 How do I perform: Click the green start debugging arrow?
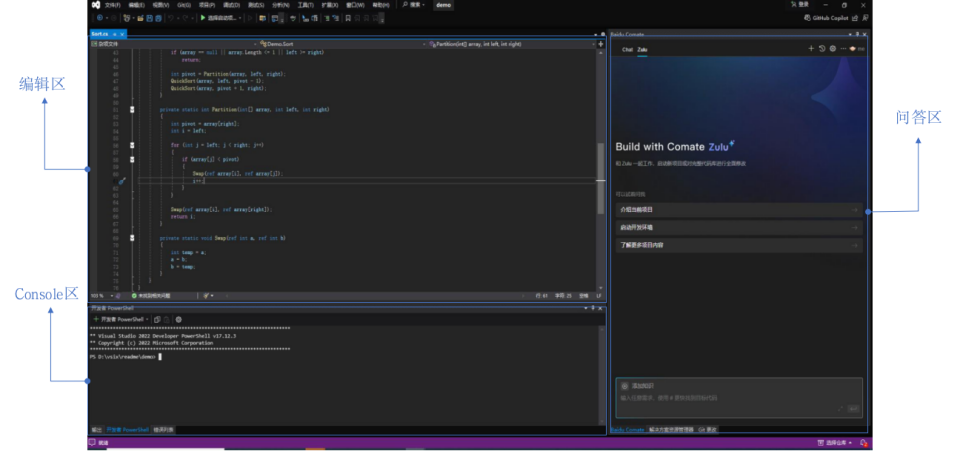coord(204,17)
